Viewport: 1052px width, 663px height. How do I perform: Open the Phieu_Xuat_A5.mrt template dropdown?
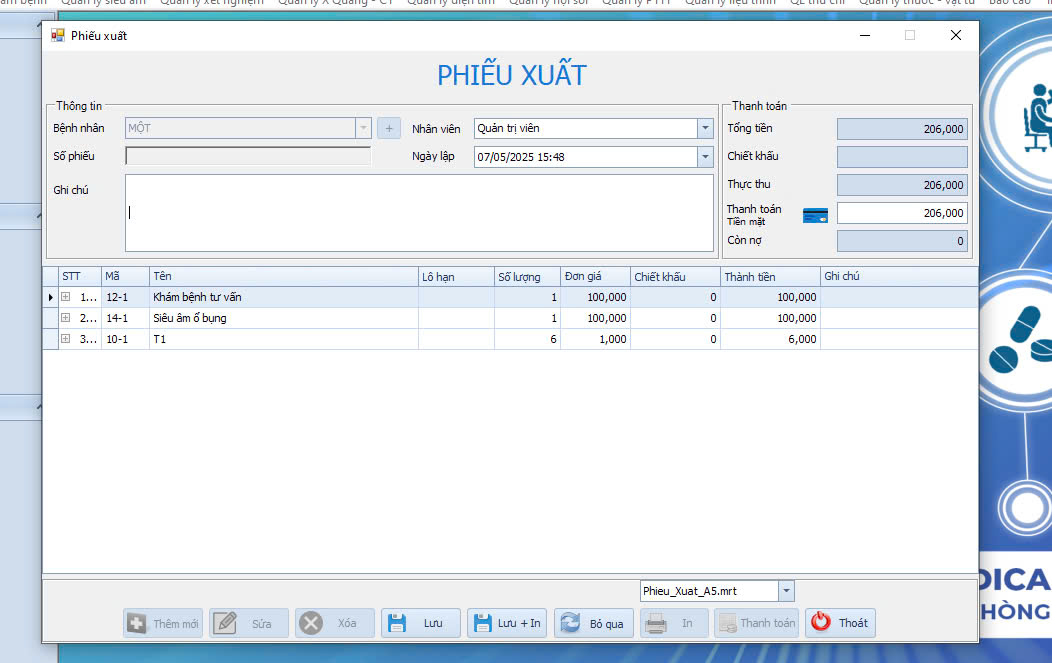[786, 591]
